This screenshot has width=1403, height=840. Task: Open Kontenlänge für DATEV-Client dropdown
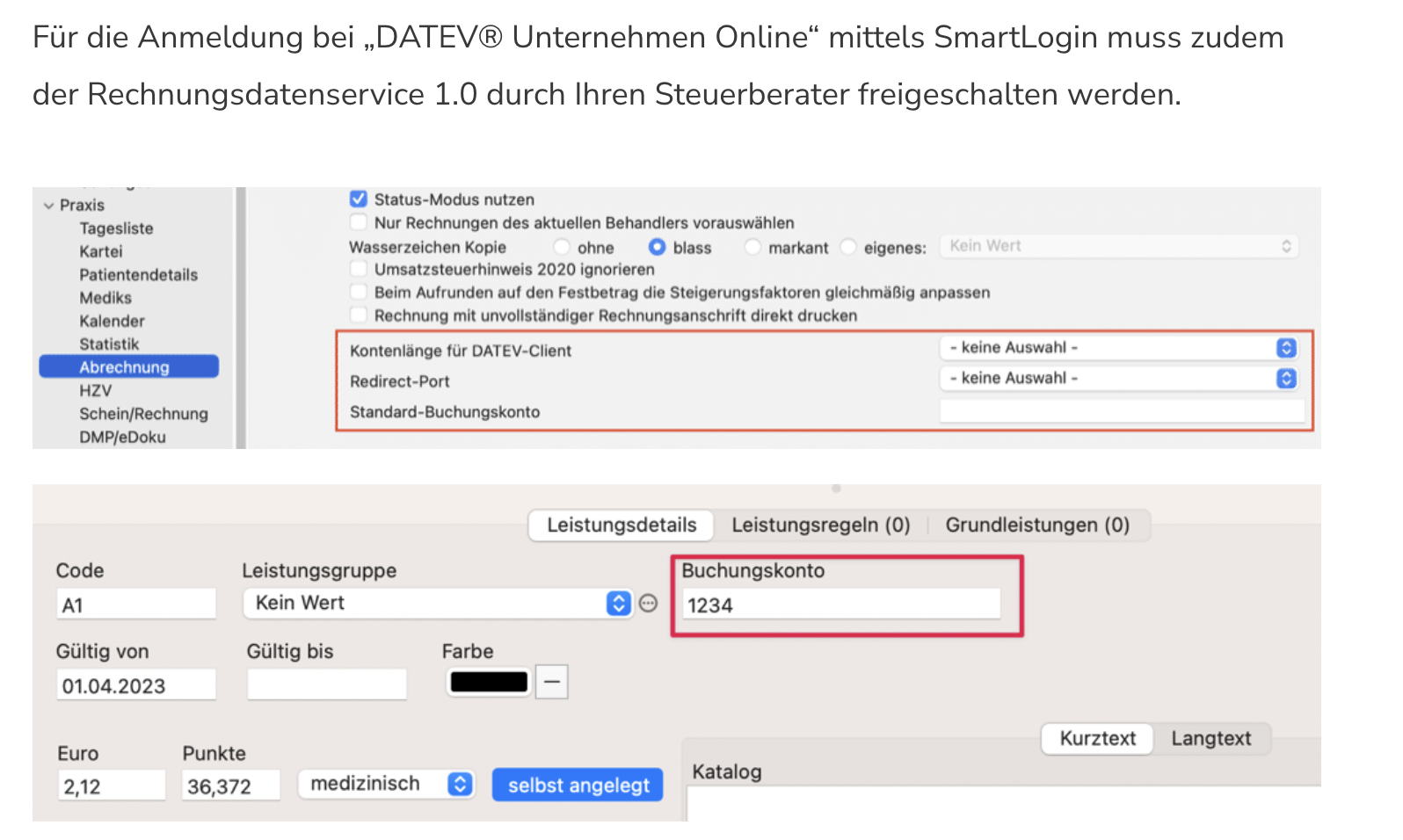click(x=1119, y=348)
